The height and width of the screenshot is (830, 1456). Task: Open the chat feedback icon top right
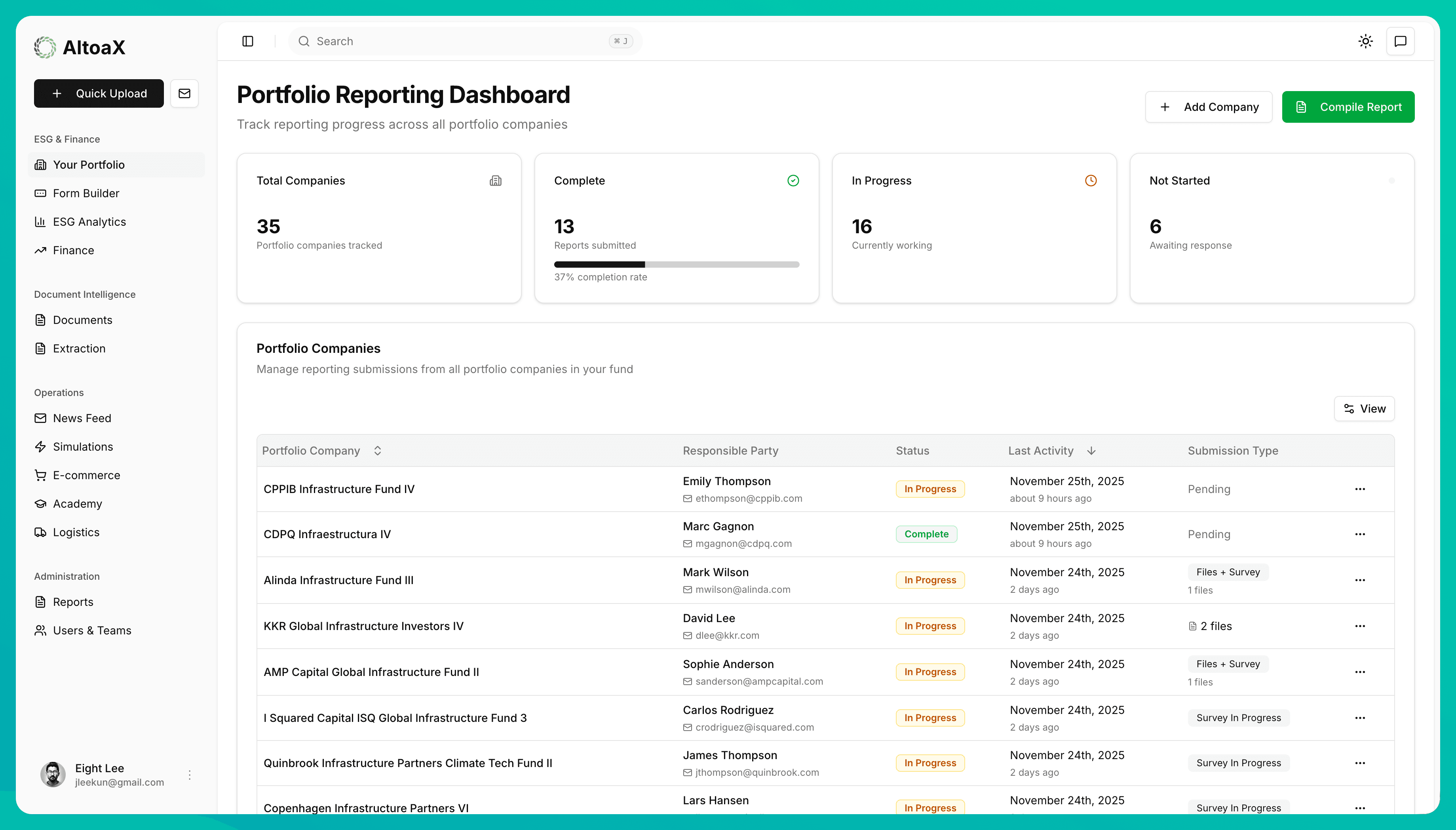click(1400, 40)
